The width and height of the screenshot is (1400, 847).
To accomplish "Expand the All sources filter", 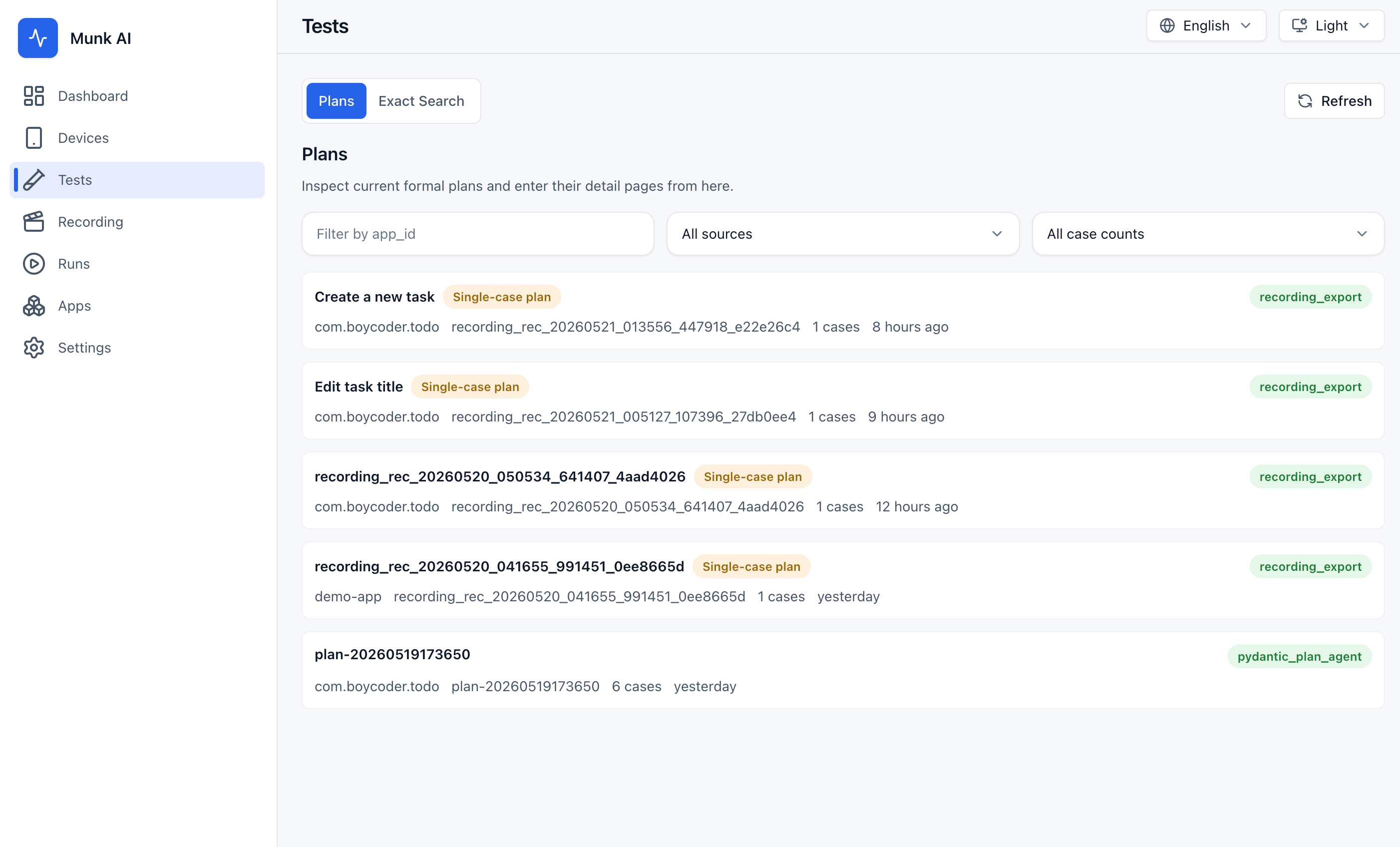I will [x=843, y=234].
